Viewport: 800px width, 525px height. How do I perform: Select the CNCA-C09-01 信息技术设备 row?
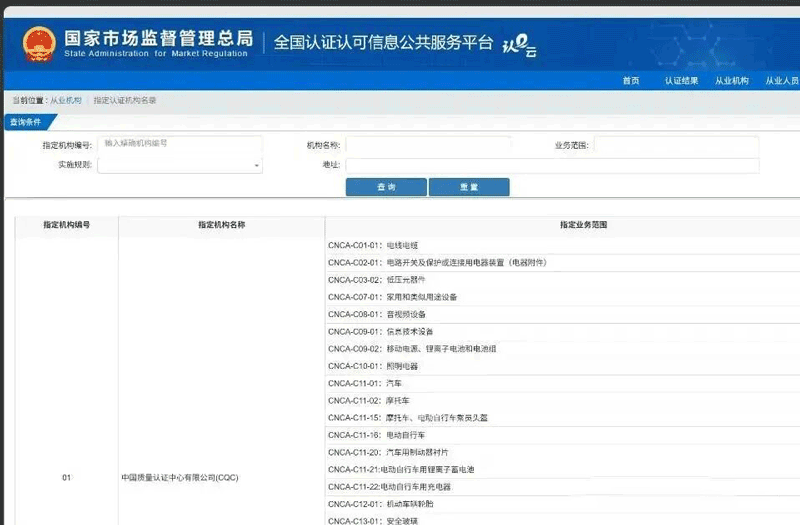563,332
